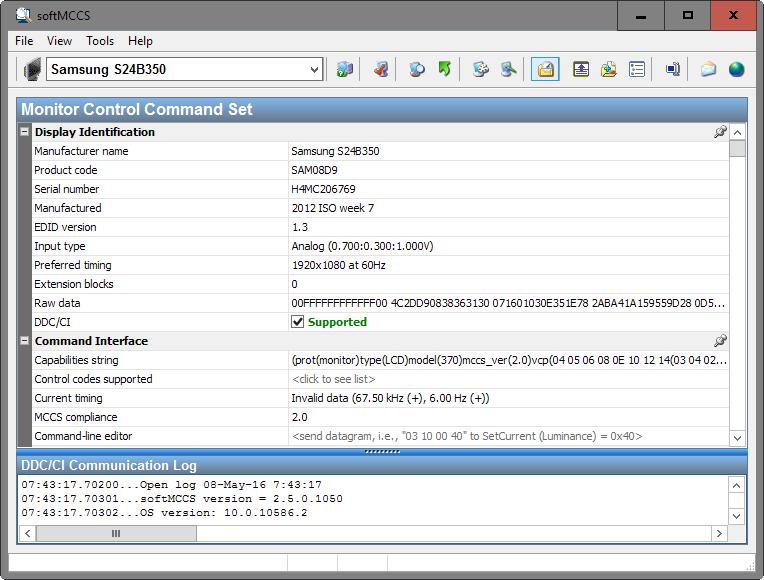
Task: Open the Tools menu
Action: 100,41
